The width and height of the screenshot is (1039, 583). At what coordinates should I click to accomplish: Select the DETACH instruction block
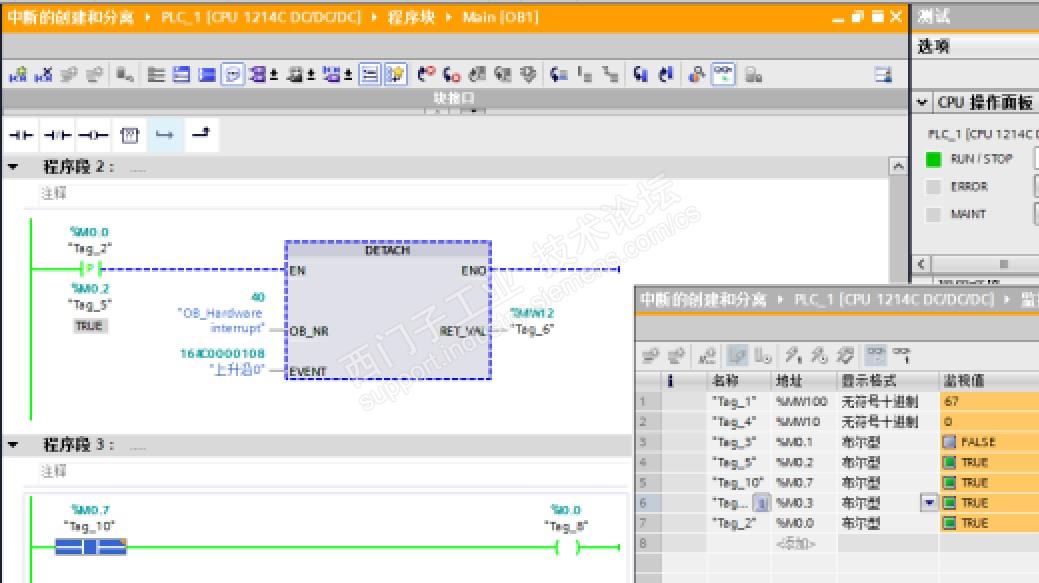click(388, 310)
